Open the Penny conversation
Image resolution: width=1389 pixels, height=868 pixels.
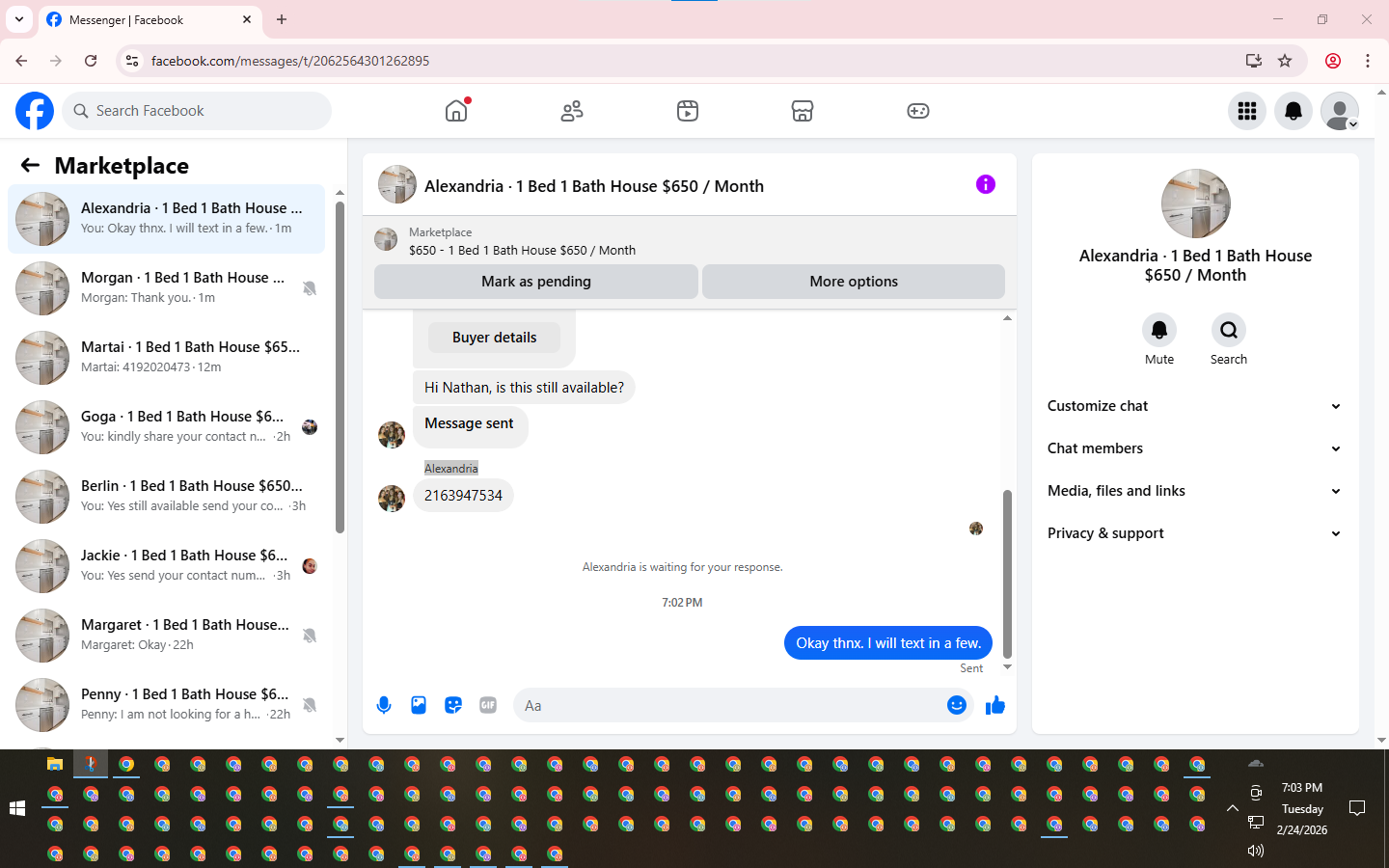pos(167,705)
